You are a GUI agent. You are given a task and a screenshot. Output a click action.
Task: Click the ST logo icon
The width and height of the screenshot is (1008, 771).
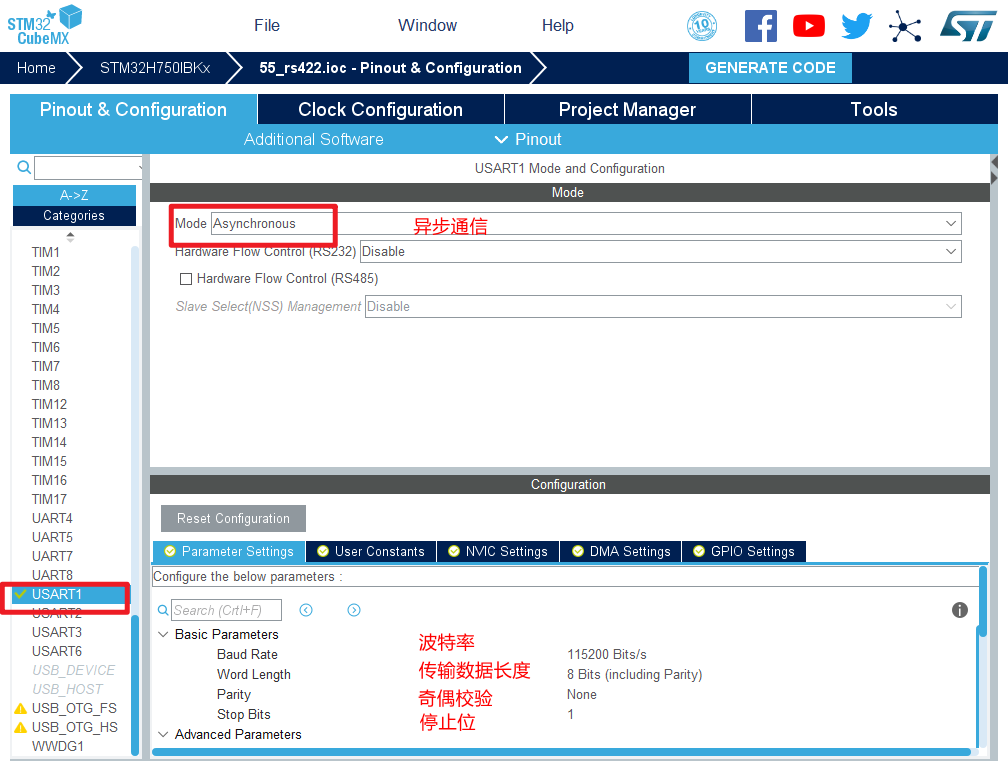point(967,26)
